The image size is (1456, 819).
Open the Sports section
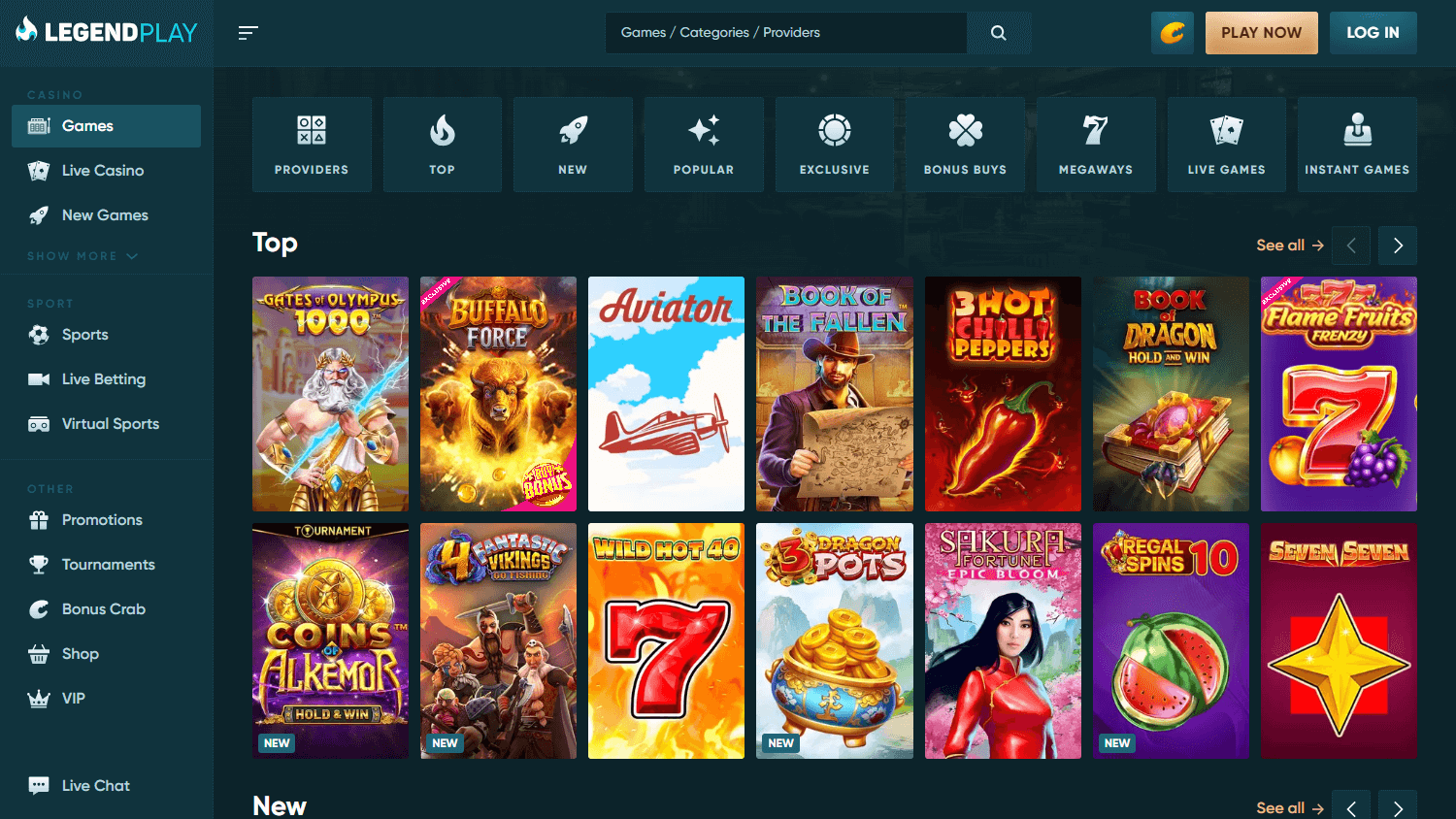(85, 334)
